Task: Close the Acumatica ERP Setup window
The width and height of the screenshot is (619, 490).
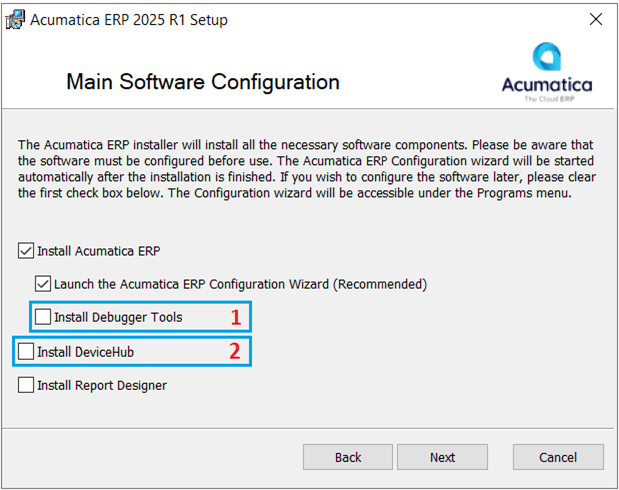Action: (596, 20)
